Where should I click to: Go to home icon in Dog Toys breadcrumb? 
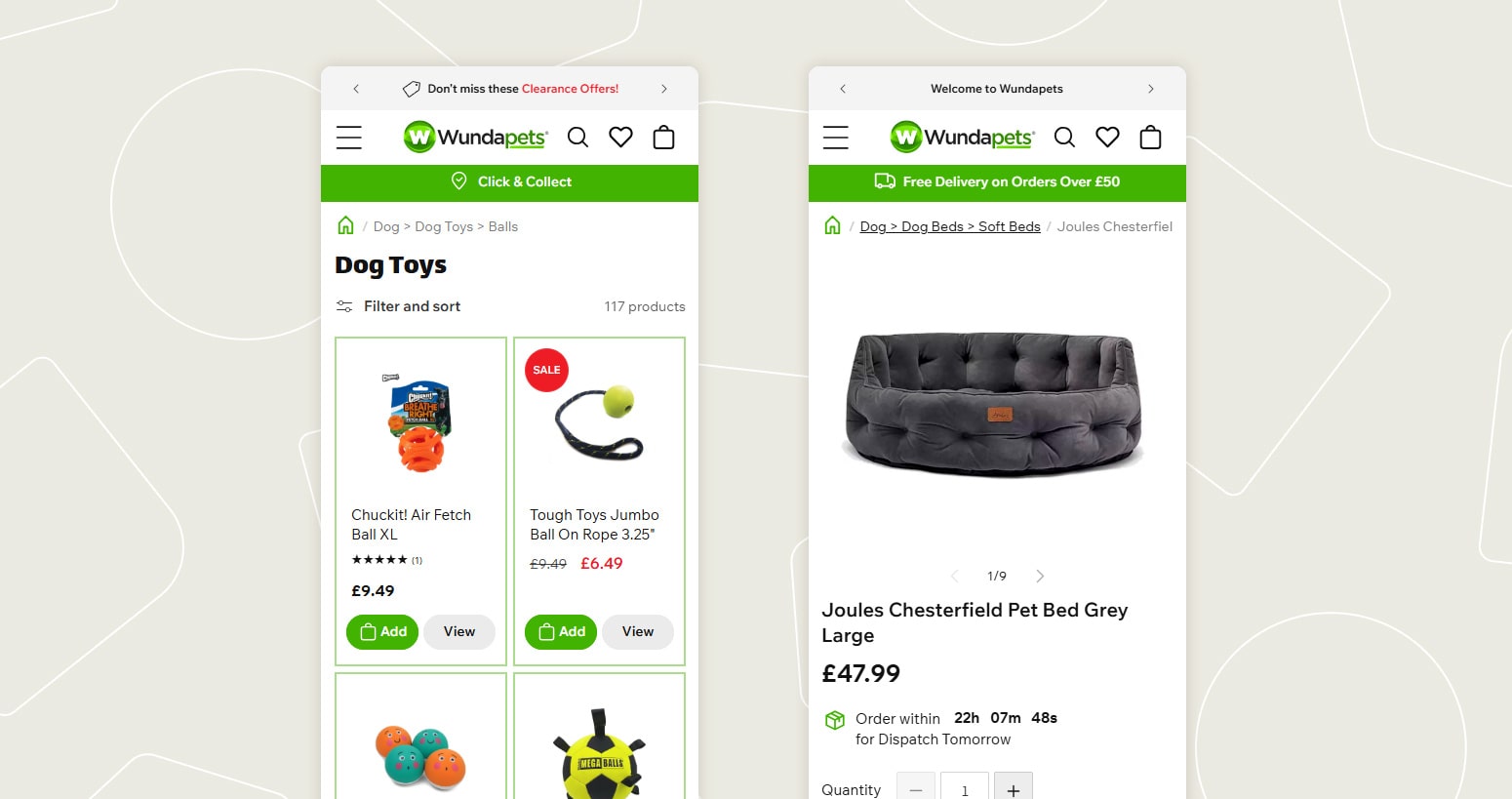345,225
